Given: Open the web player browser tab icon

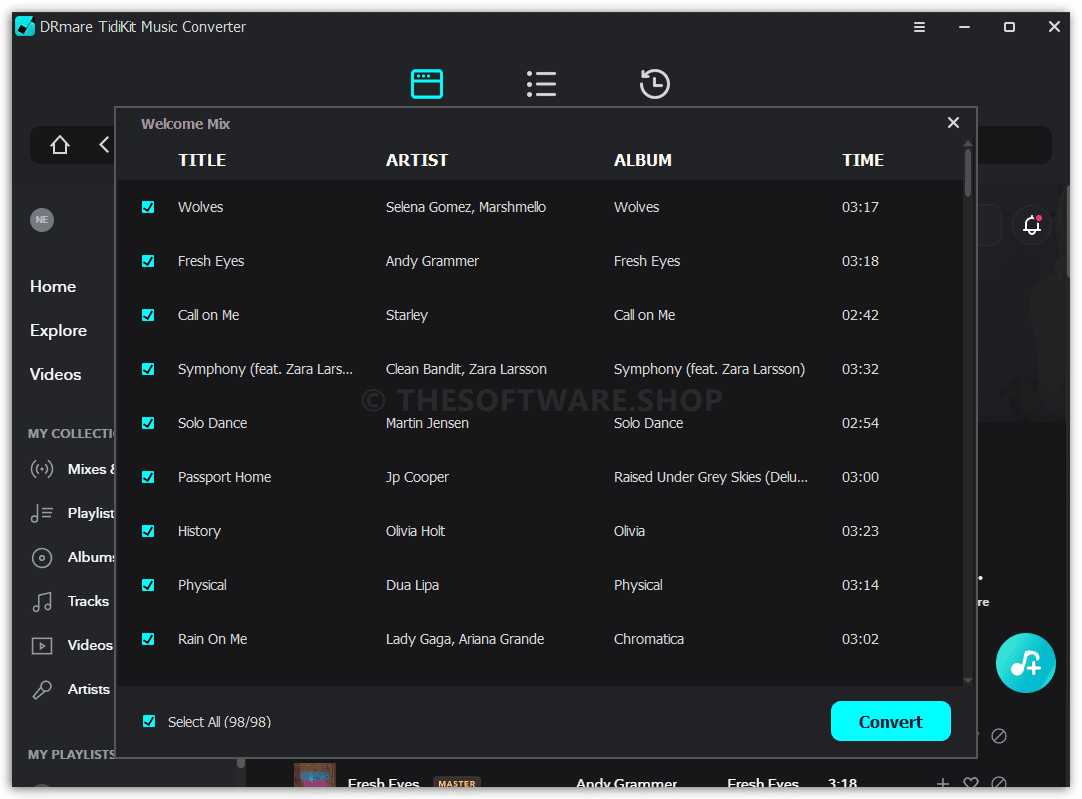Looking at the screenshot, I should pos(426,84).
